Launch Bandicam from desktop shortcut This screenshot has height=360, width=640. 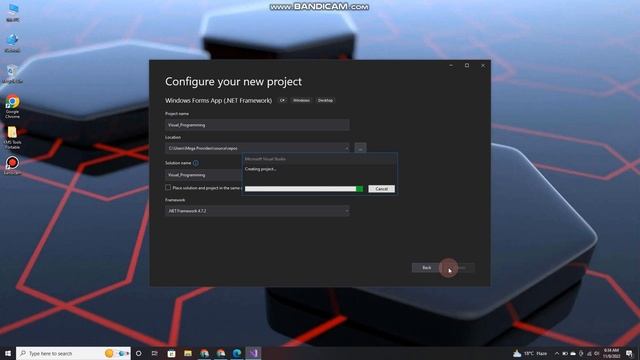12,165
